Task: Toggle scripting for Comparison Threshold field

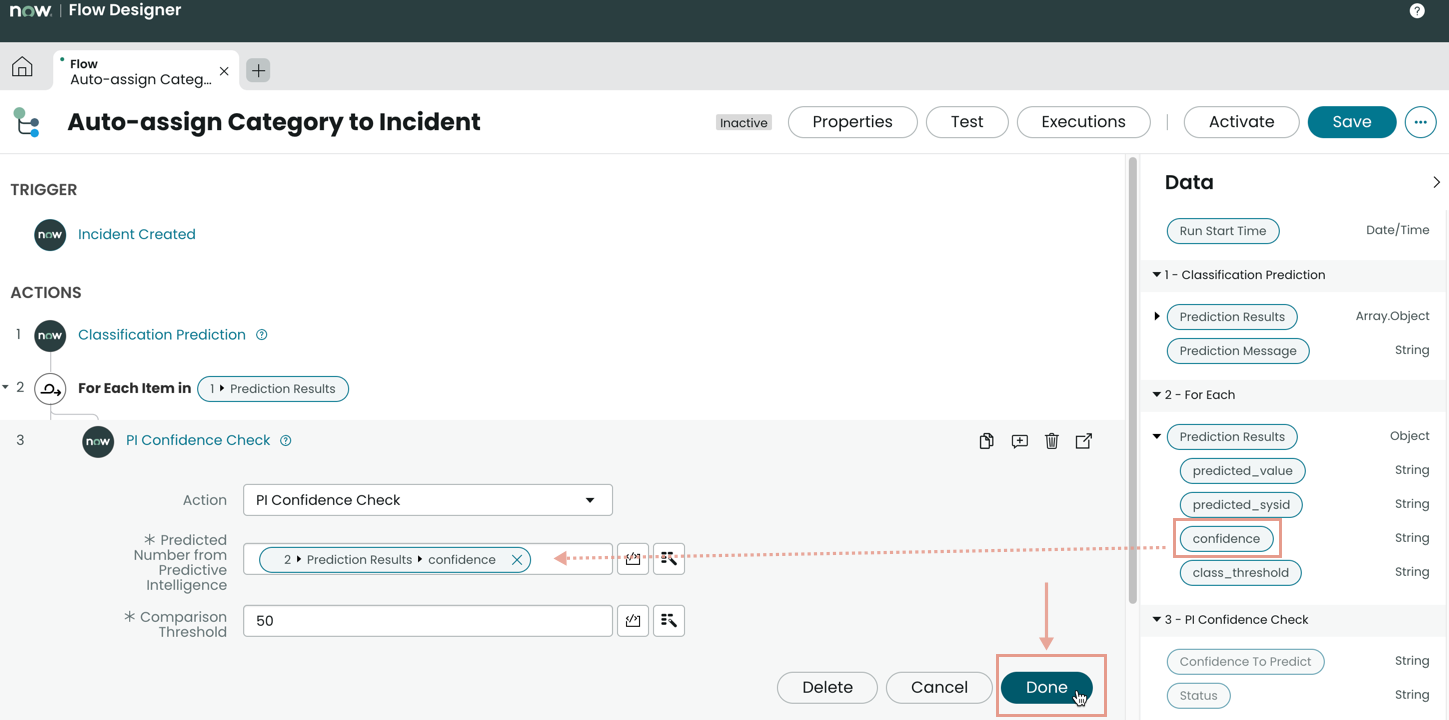Action: (x=633, y=621)
